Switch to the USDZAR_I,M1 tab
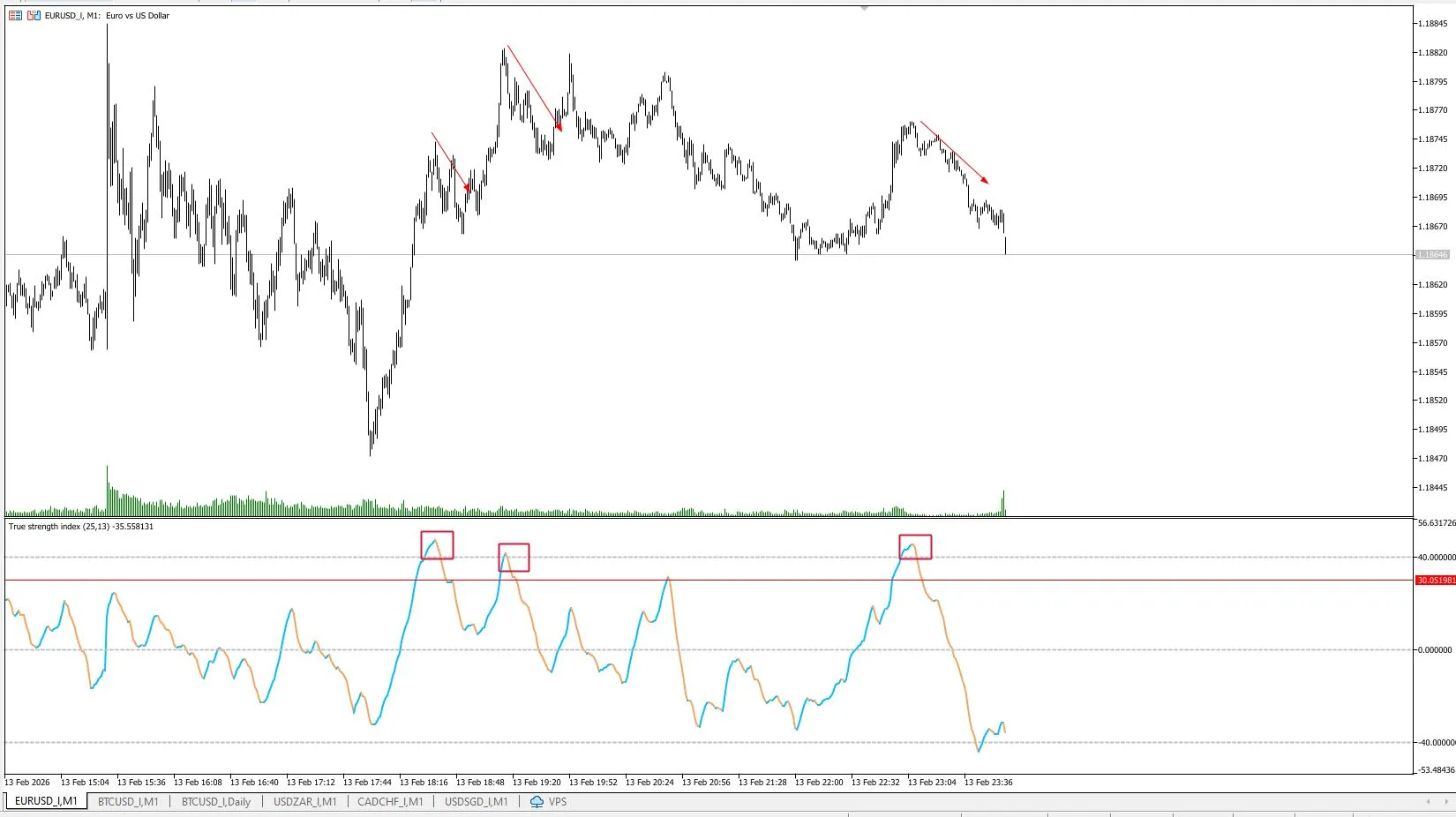The width and height of the screenshot is (1456, 817). [305, 802]
